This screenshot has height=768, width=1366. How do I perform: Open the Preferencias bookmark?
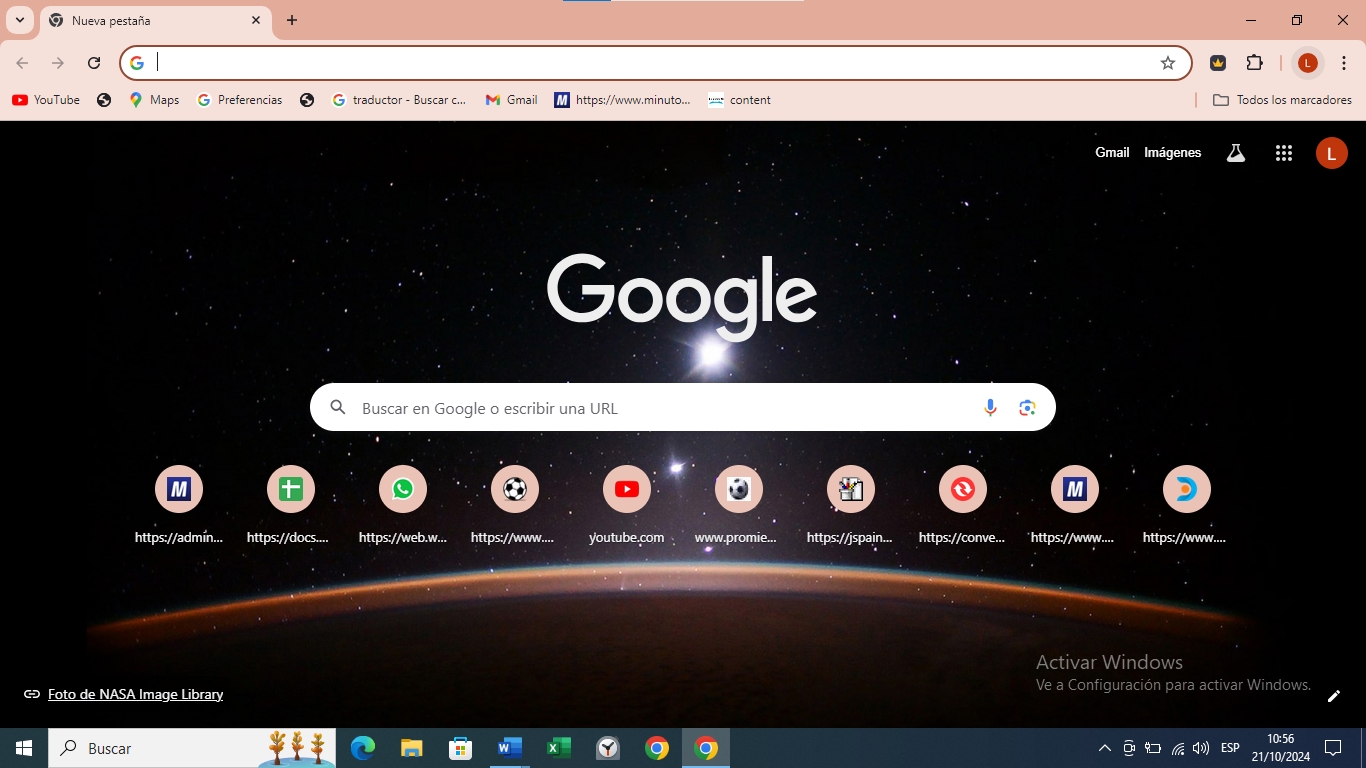tap(240, 100)
